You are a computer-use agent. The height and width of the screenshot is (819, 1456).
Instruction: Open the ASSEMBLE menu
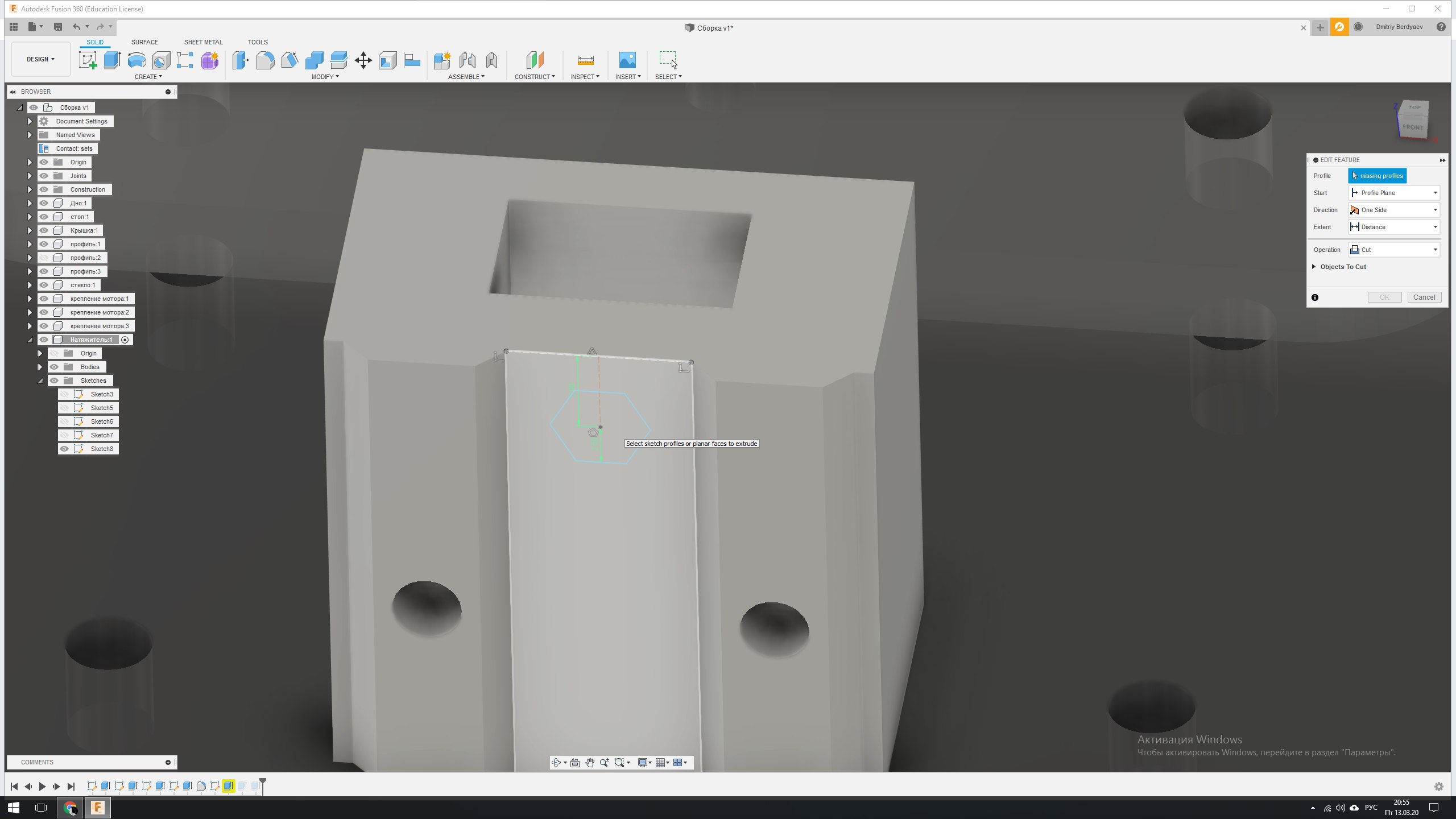pos(466,77)
